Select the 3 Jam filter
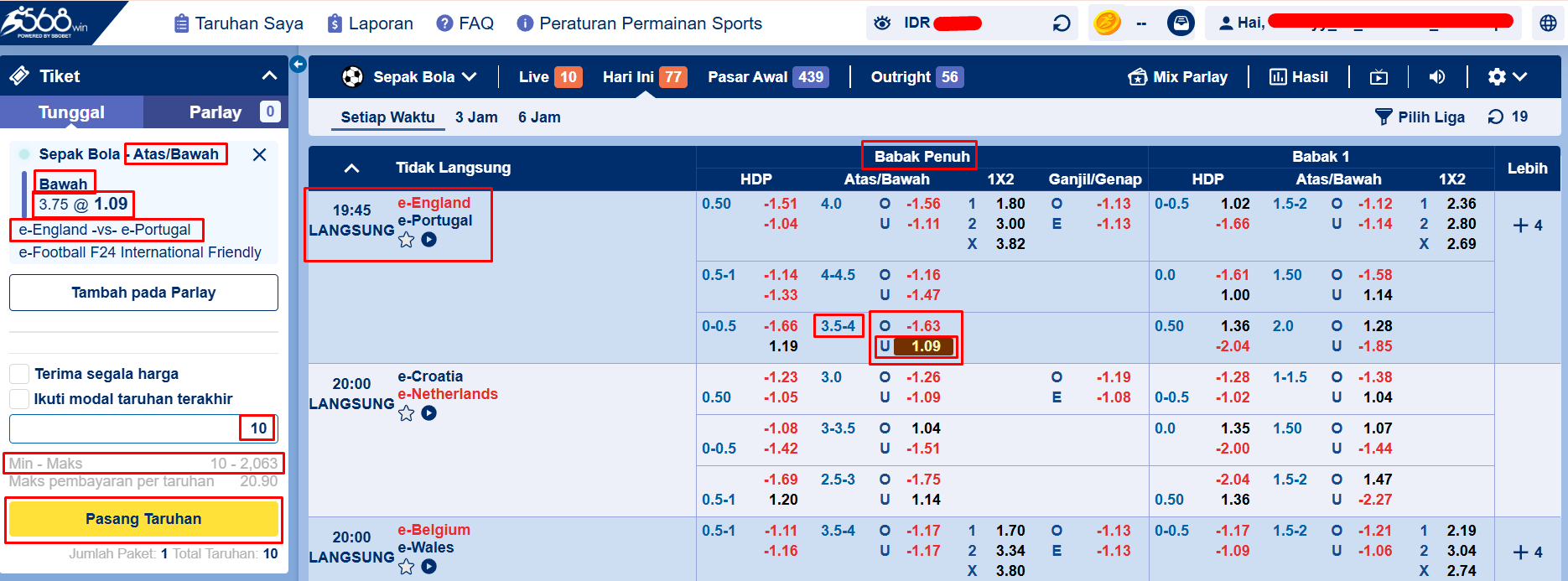This screenshot has width=1568, height=581. pos(476,117)
